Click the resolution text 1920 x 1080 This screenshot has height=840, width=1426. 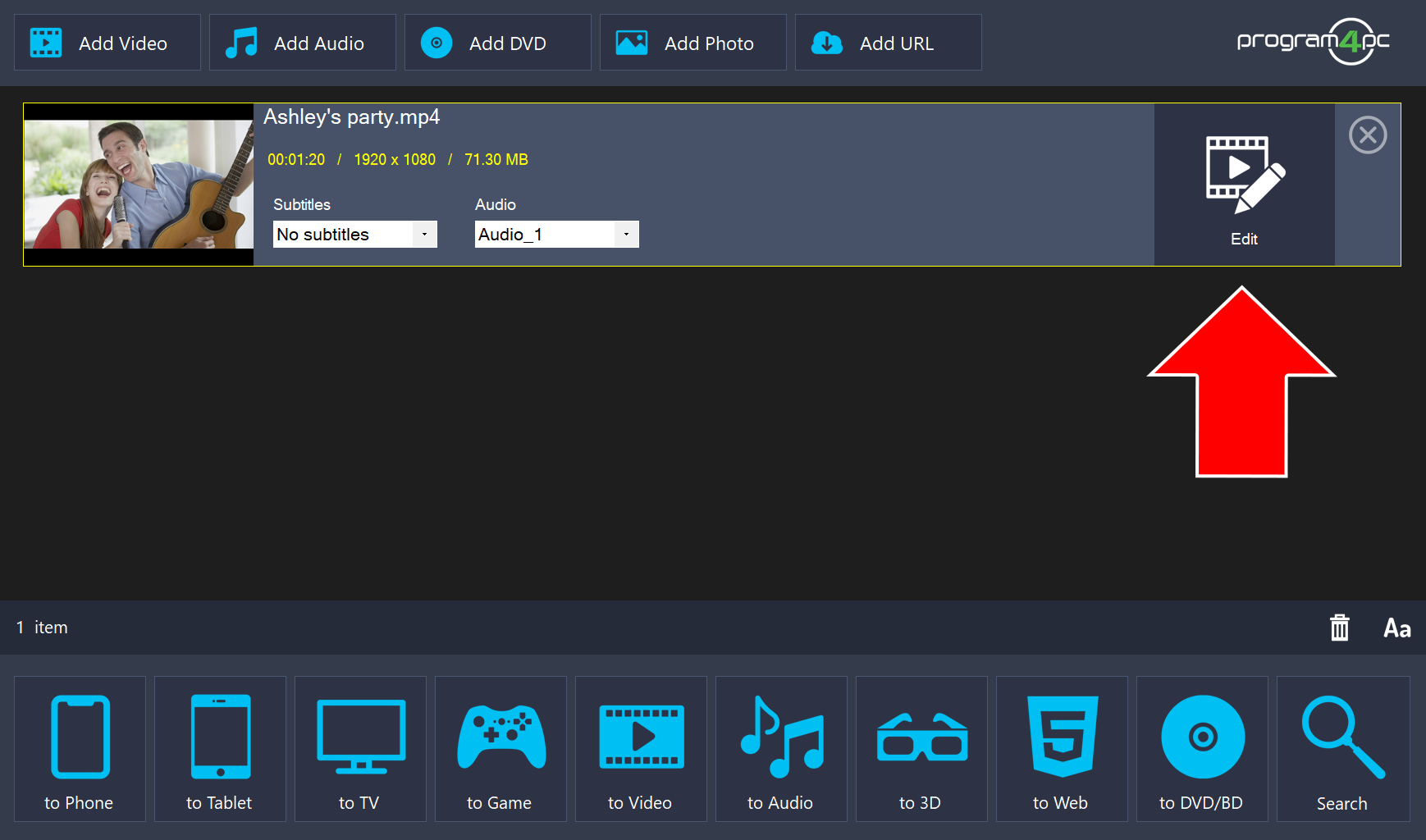[395, 160]
